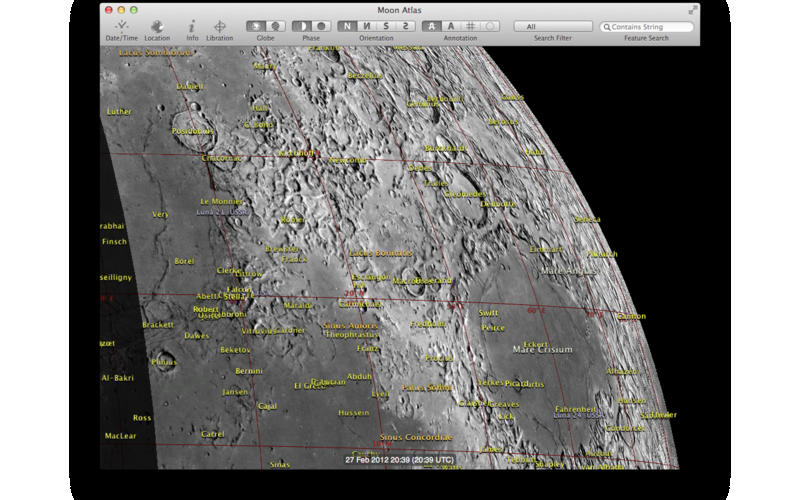Image resolution: width=800 pixels, height=500 pixels.
Task: Select the Maclear label
Action: (x=120, y=436)
